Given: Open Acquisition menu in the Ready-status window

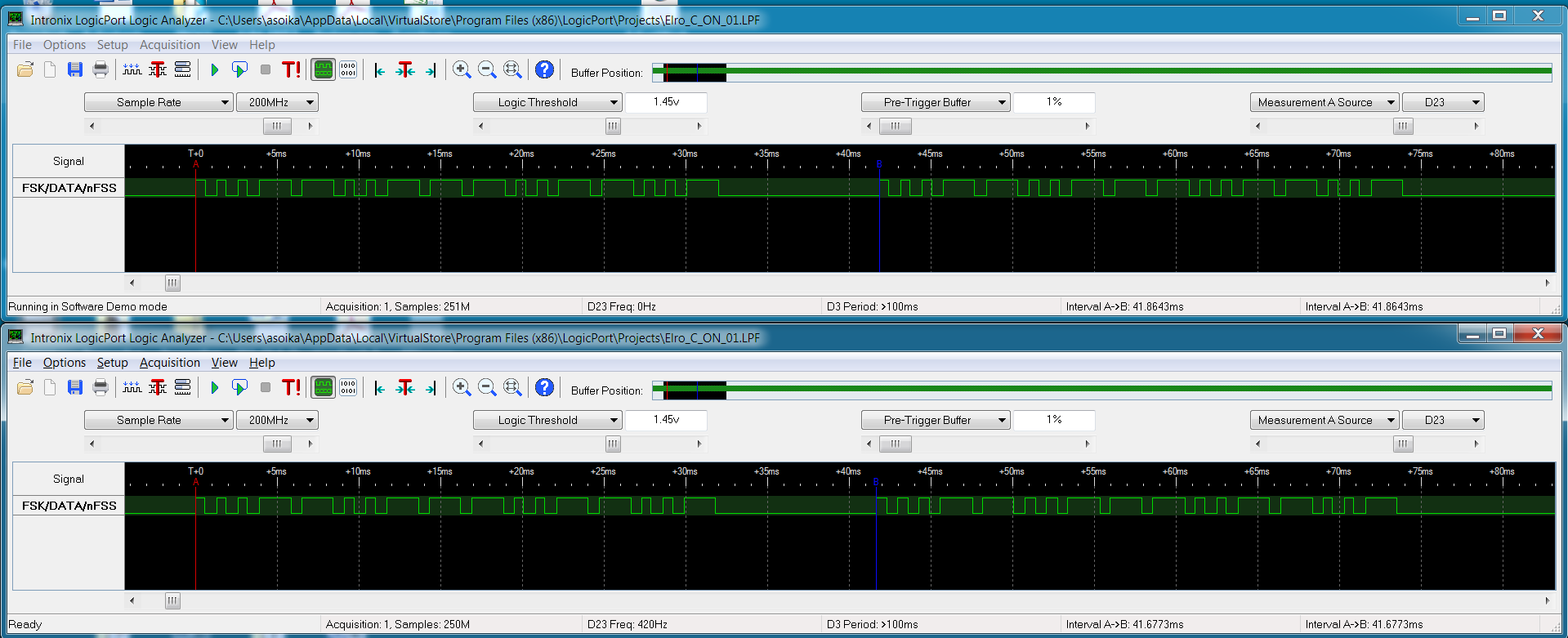Looking at the screenshot, I should (169, 363).
